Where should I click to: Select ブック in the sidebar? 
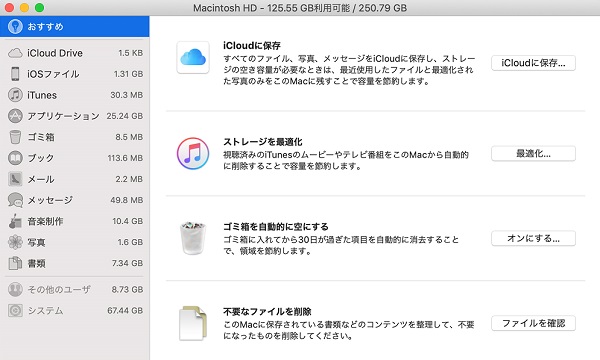point(75,158)
